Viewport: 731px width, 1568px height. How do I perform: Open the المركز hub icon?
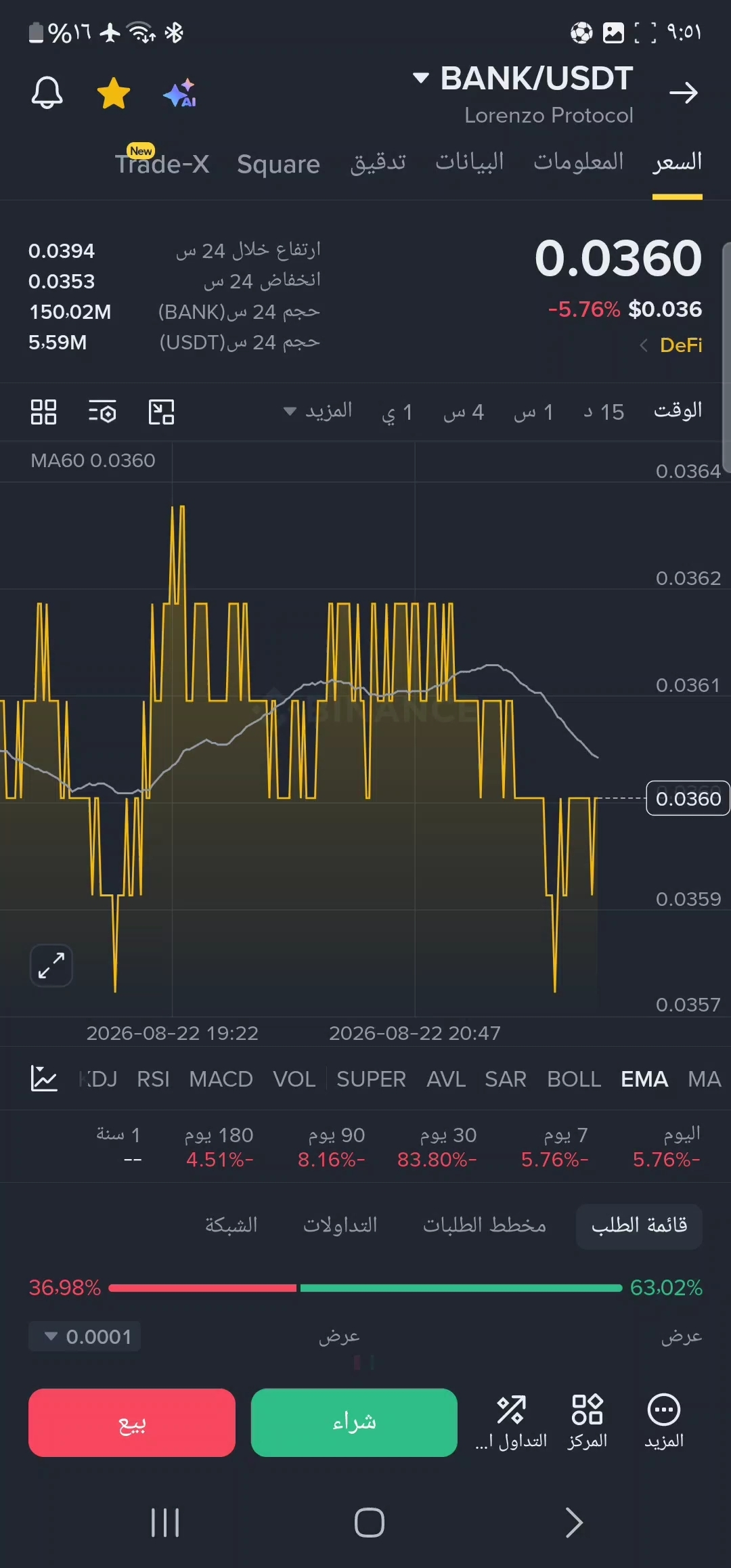(587, 1422)
